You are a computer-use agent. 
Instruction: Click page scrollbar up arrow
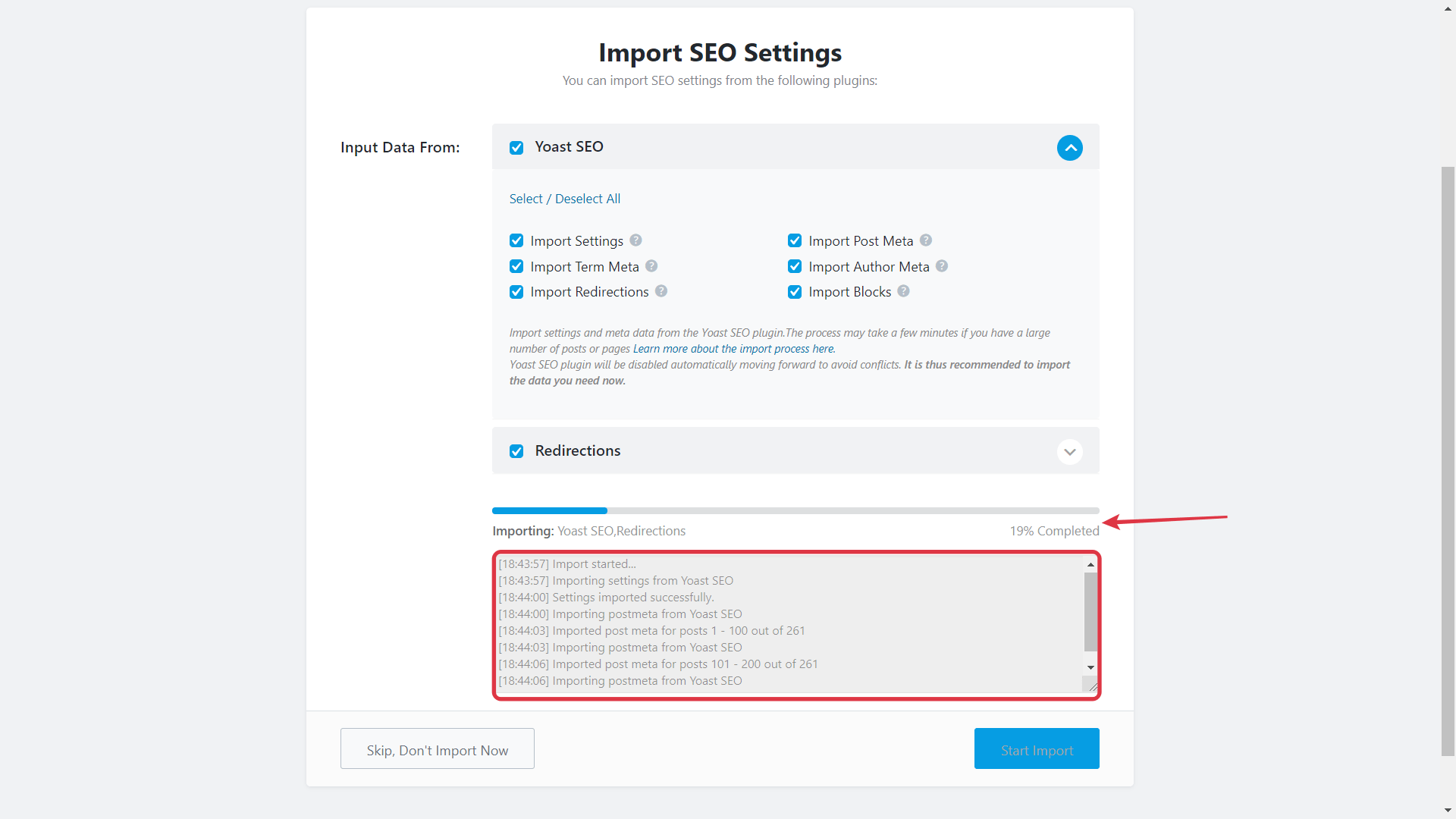(1448, 8)
